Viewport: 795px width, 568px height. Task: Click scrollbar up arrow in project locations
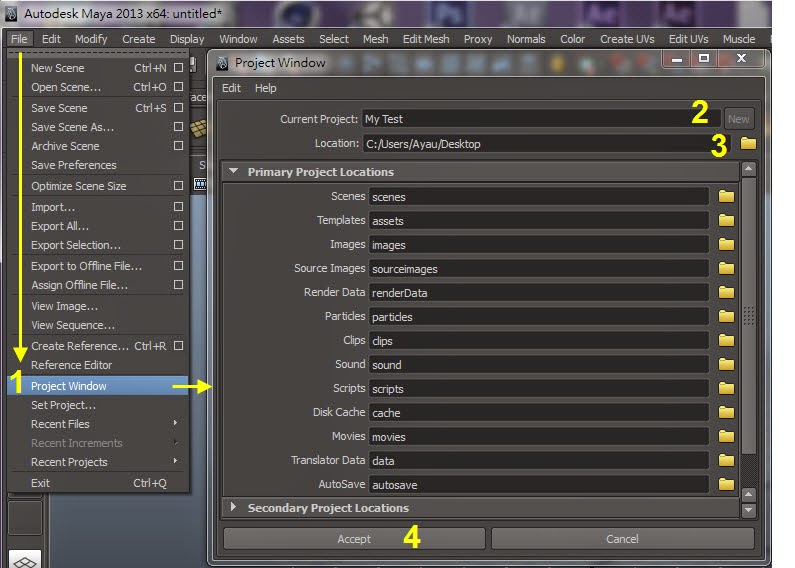click(x=748, y=169)
